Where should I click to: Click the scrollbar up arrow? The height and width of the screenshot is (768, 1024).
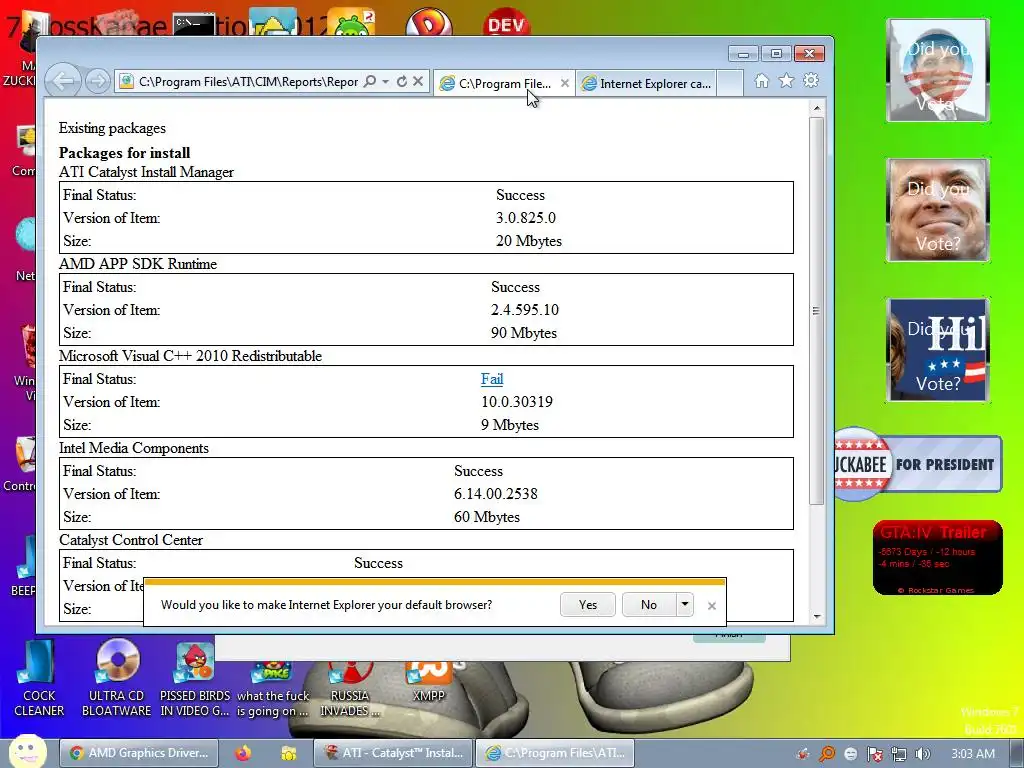(816, 108)
